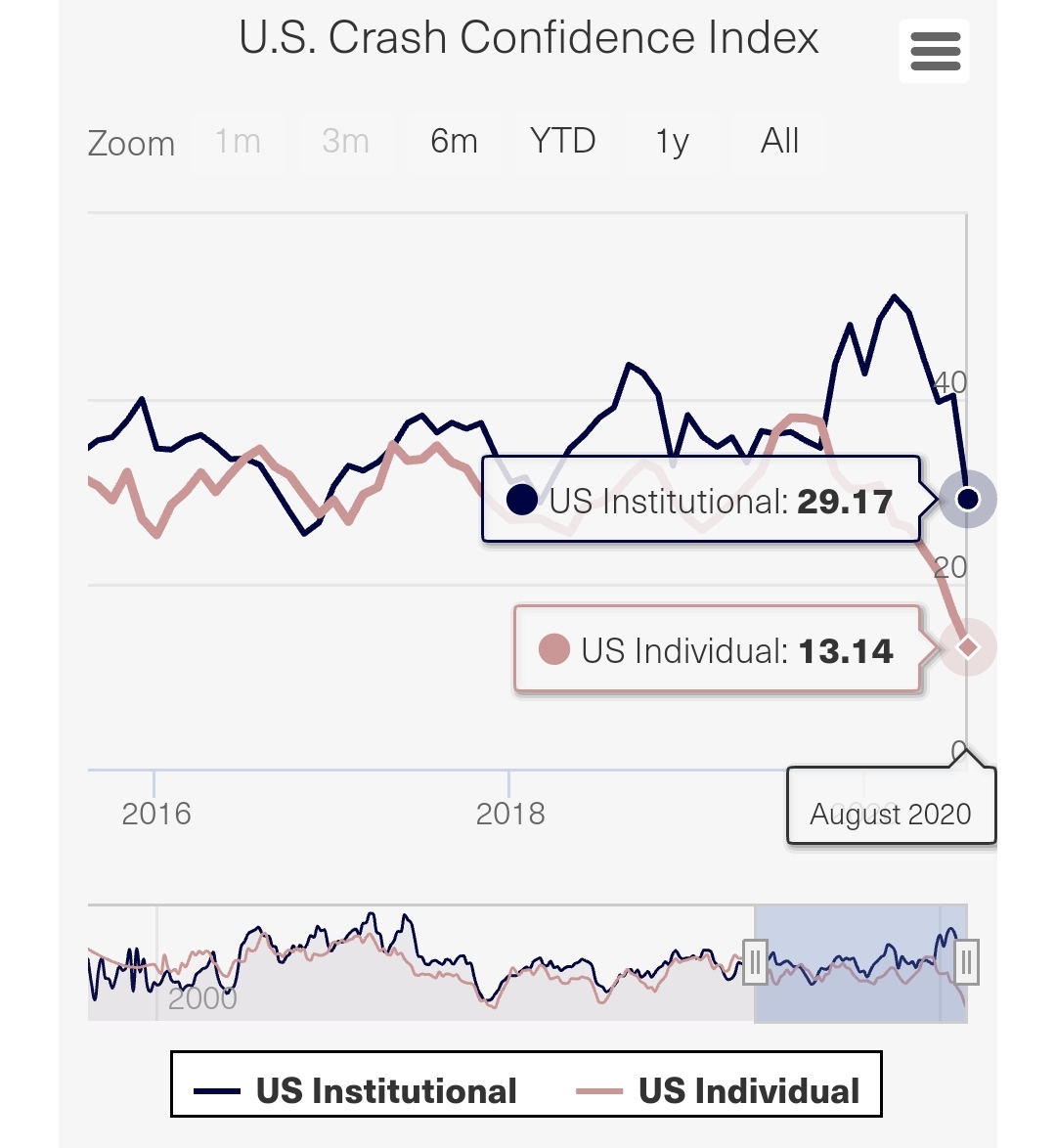Click the US Individual 13.14 tooltip

click(x=718, y=651)
